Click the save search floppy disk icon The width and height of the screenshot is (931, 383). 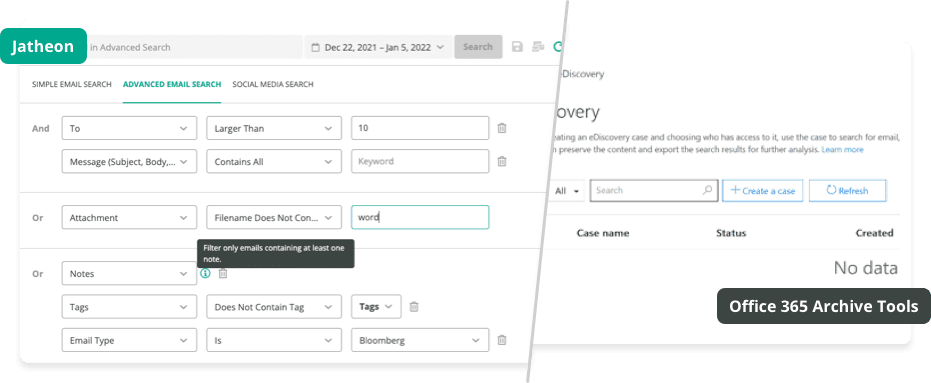[517, 47]
